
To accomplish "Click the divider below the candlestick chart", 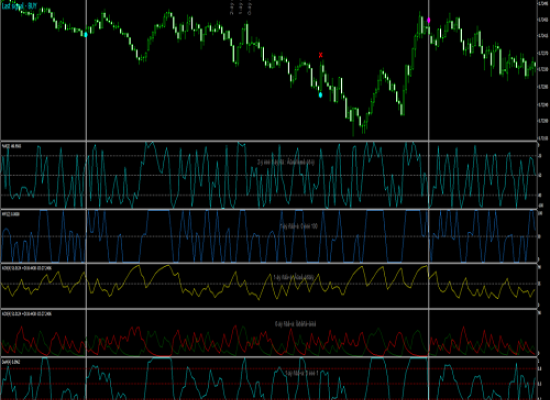I will [x=269, y=141].
